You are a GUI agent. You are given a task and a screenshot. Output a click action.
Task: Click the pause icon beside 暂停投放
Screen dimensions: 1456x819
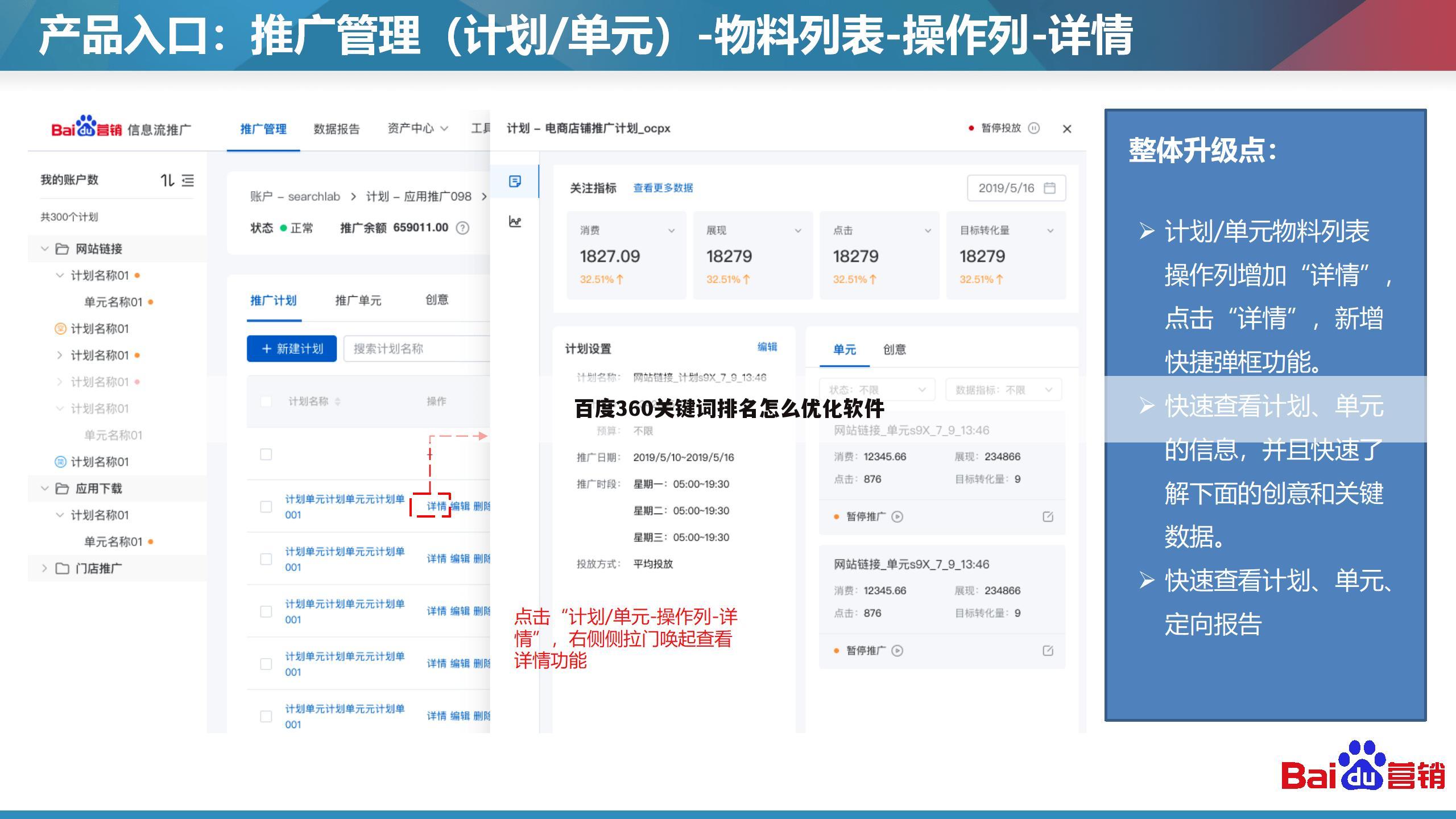click(x=1034, y=129)
